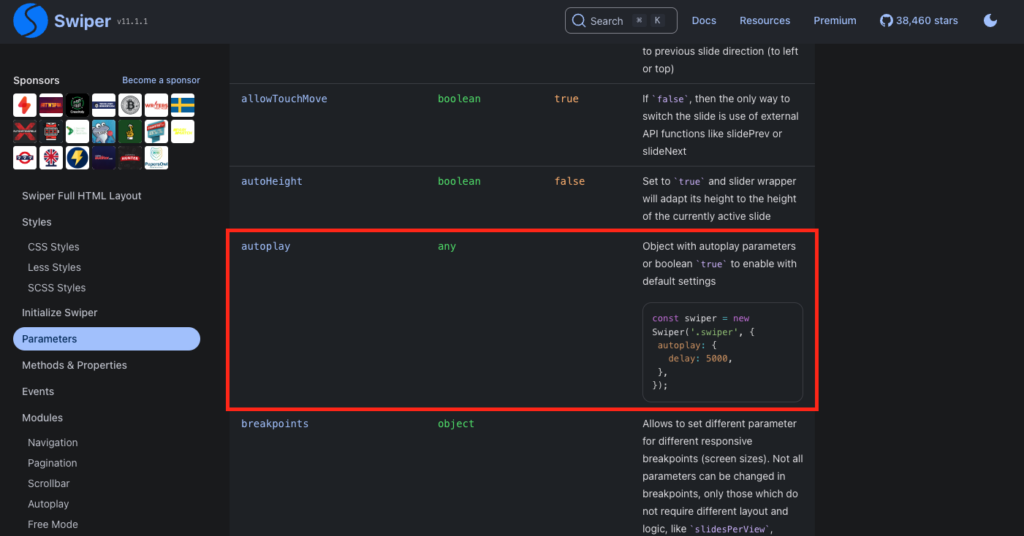1024x536 pixels.
Task: Open the Docs menu
Action: (703, 21)
